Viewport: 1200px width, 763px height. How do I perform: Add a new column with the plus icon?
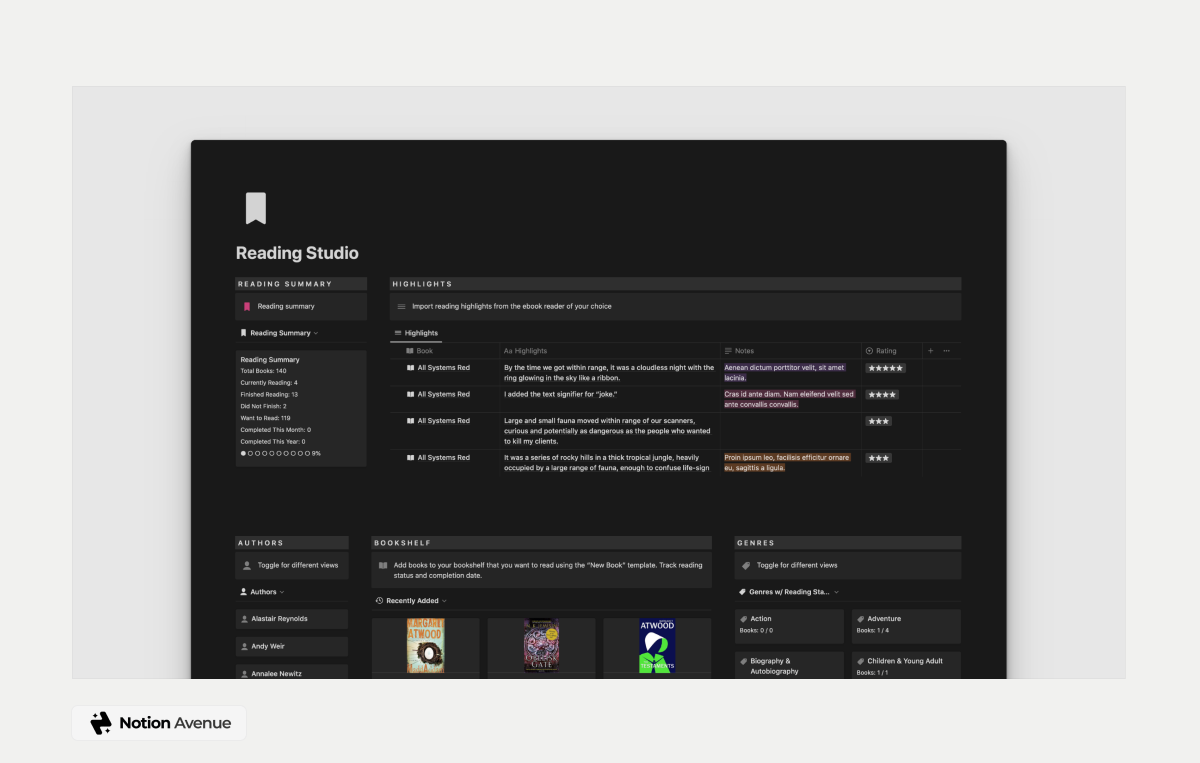[x=930, y=351]
